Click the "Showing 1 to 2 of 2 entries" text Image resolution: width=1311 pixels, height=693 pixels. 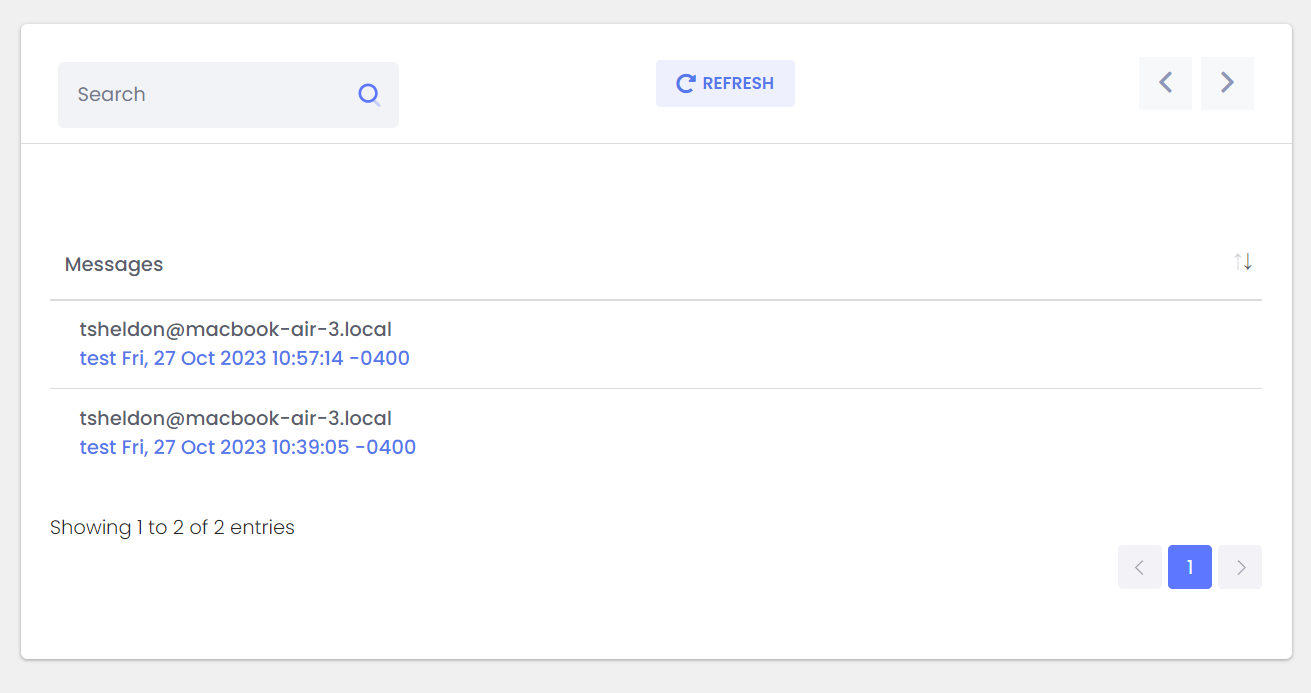click(x=172, y=527)
